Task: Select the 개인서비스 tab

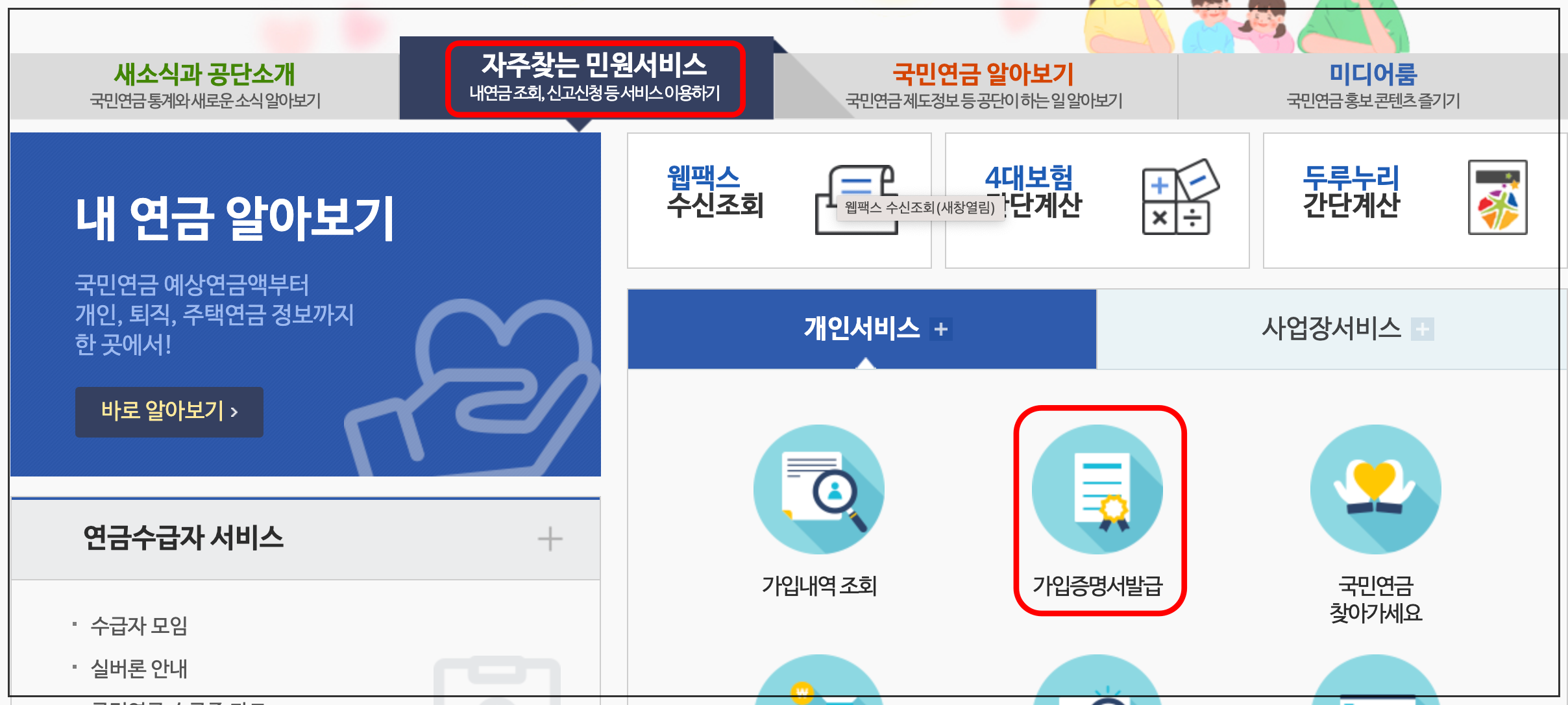Action: click(861, 328)
